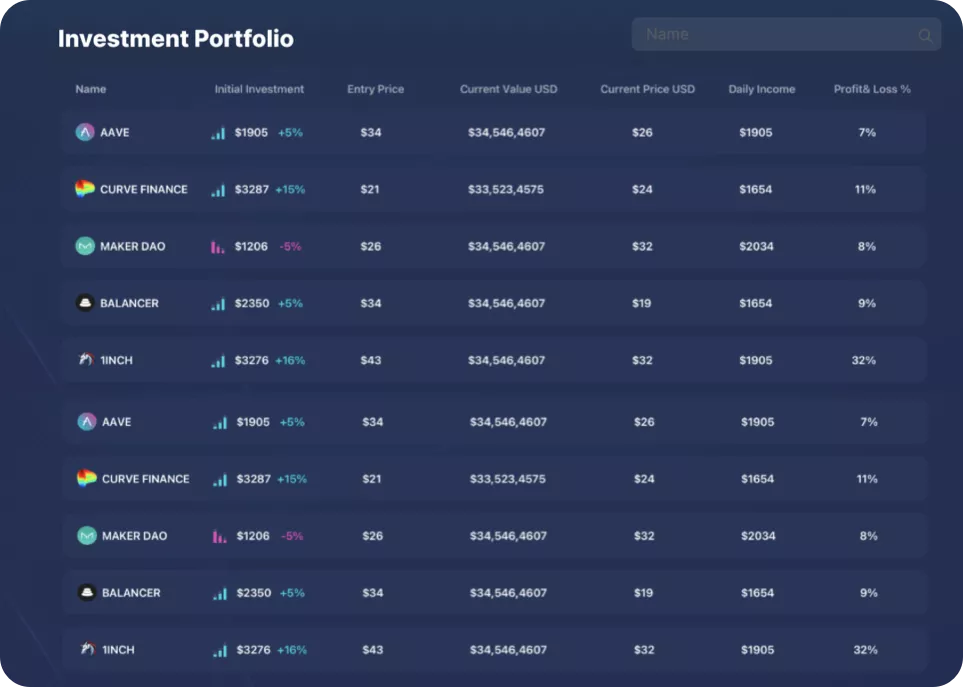Click the bar chart icon in first AAVE row
This screenshot has height=687, width=963.
(x=218, y=133)
